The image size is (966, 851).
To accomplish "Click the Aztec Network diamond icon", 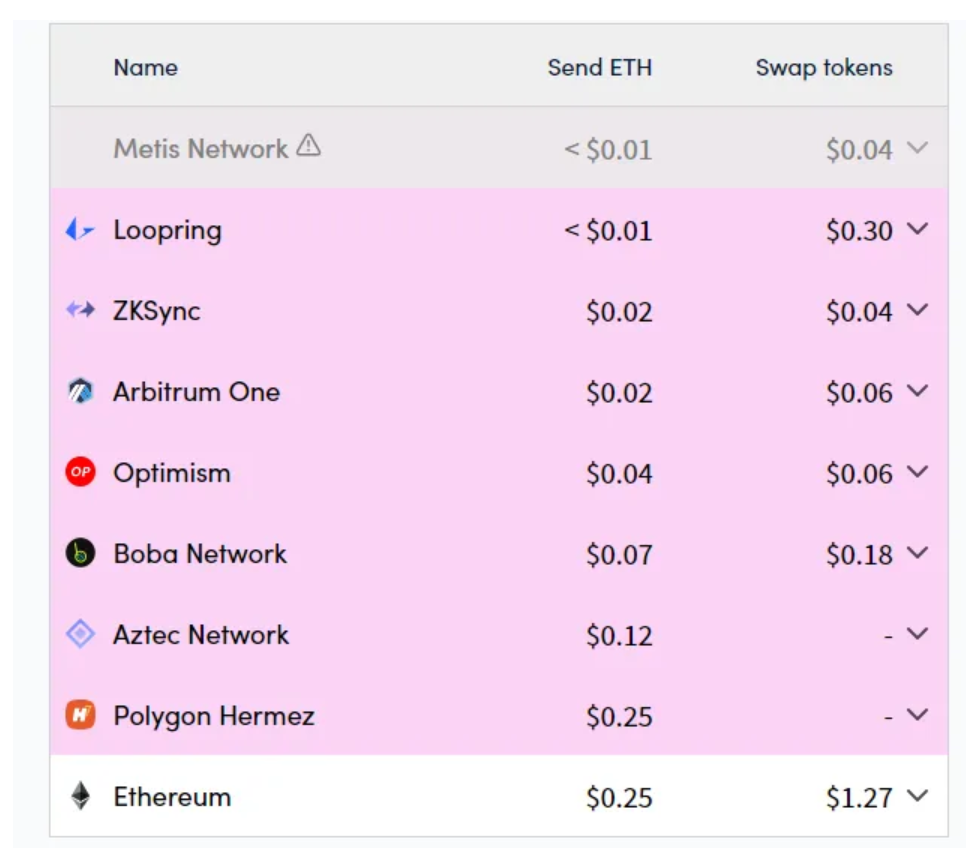I will [80, 634].
